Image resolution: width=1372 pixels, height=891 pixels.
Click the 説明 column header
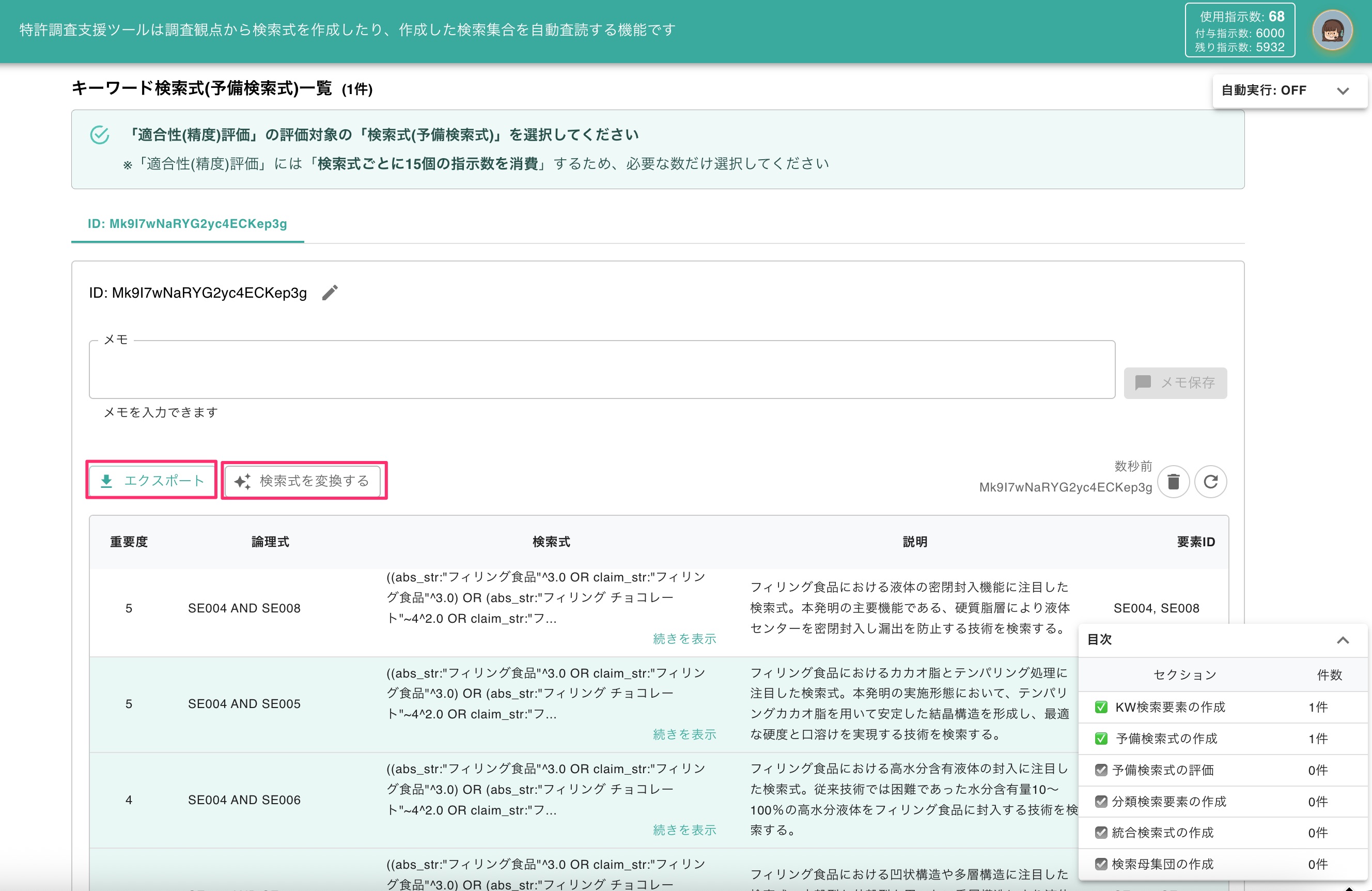915,542
